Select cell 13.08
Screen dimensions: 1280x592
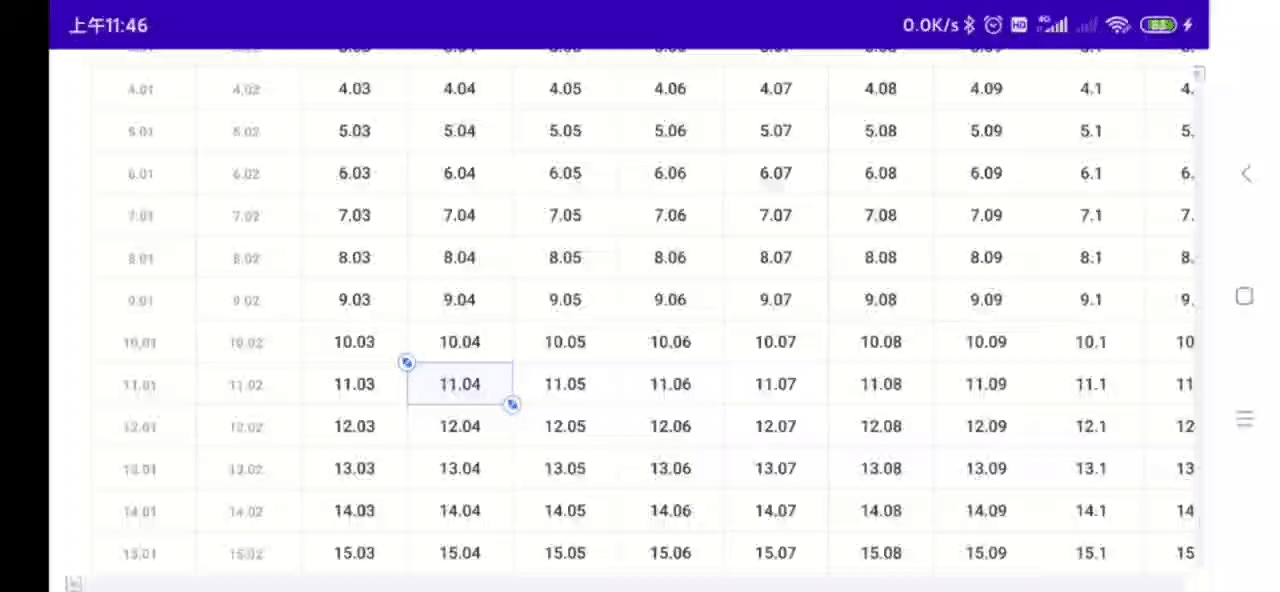click(881, 468)
